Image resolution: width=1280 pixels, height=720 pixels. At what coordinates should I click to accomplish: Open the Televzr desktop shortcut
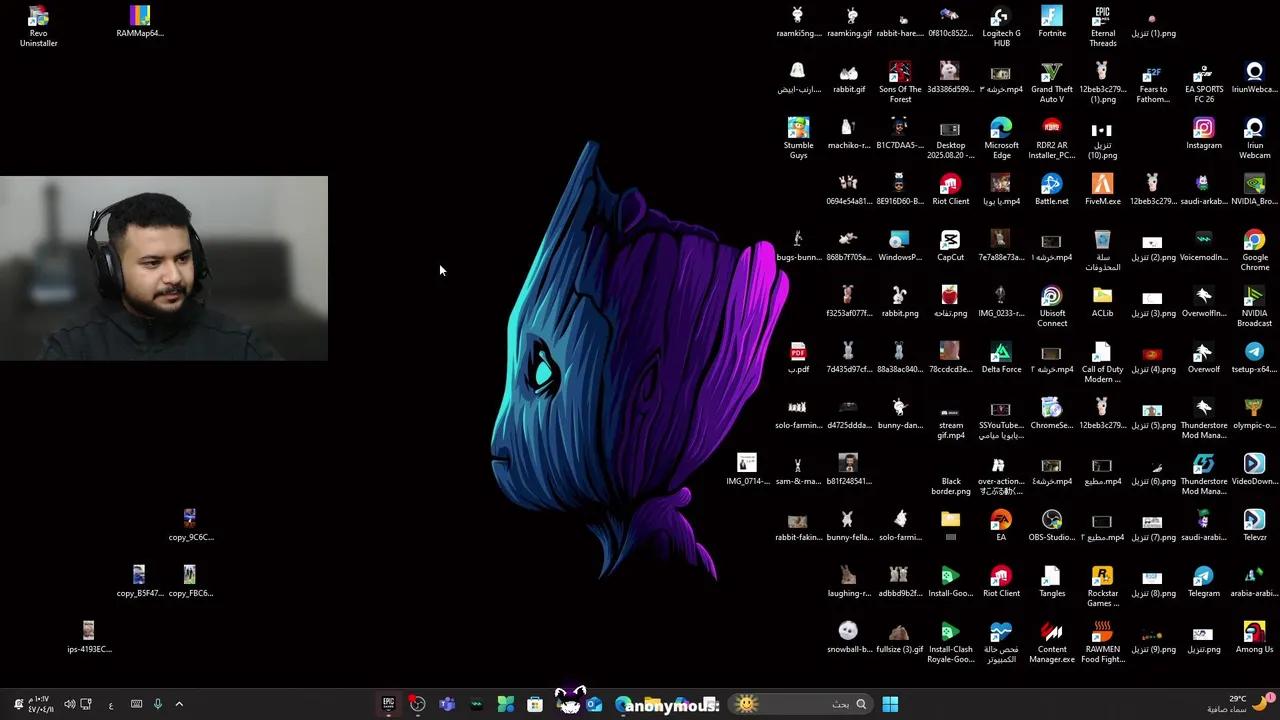coord(1254,526)
